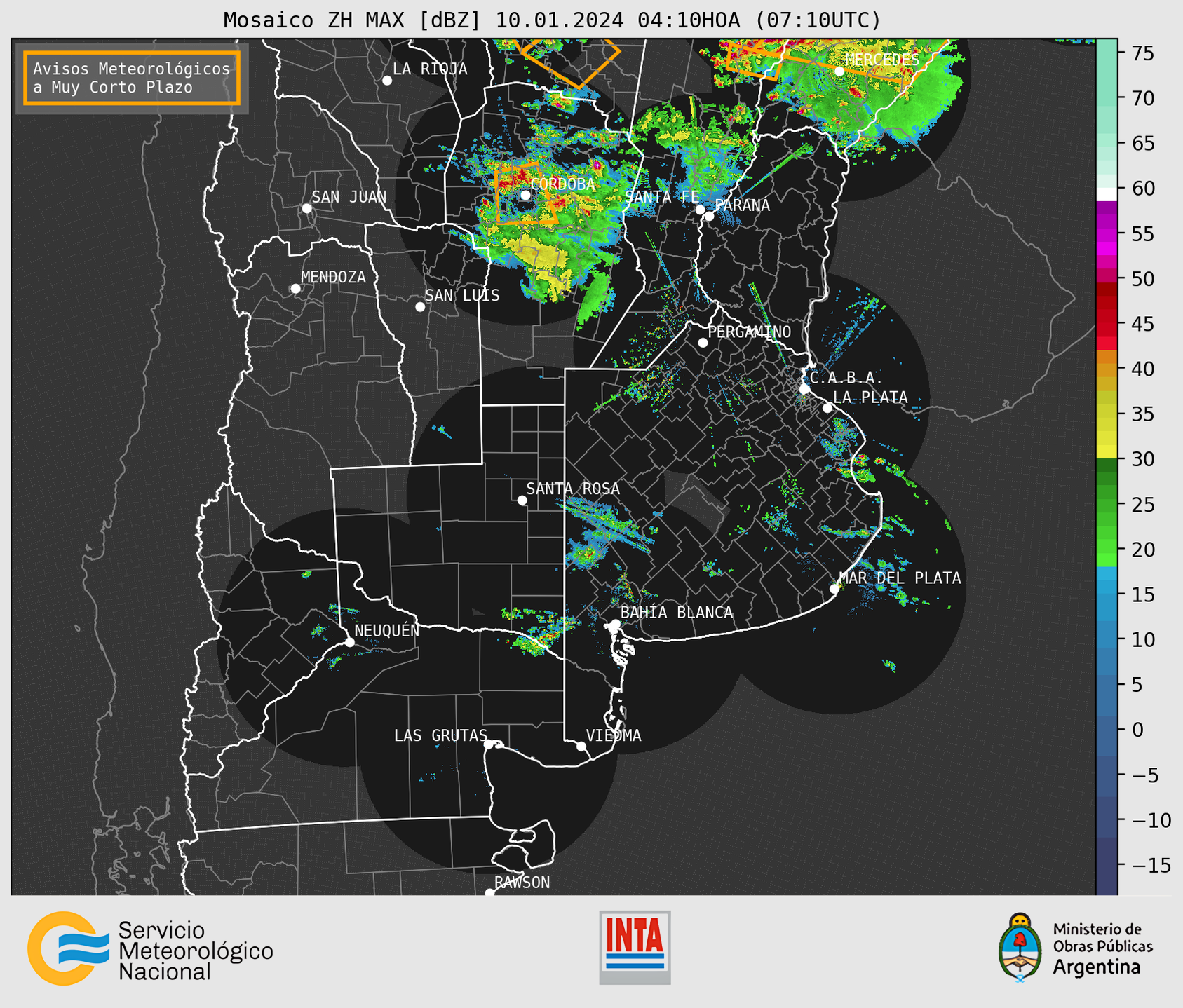Click the CORDOBA city marker dot

click(x=525, y=195)
